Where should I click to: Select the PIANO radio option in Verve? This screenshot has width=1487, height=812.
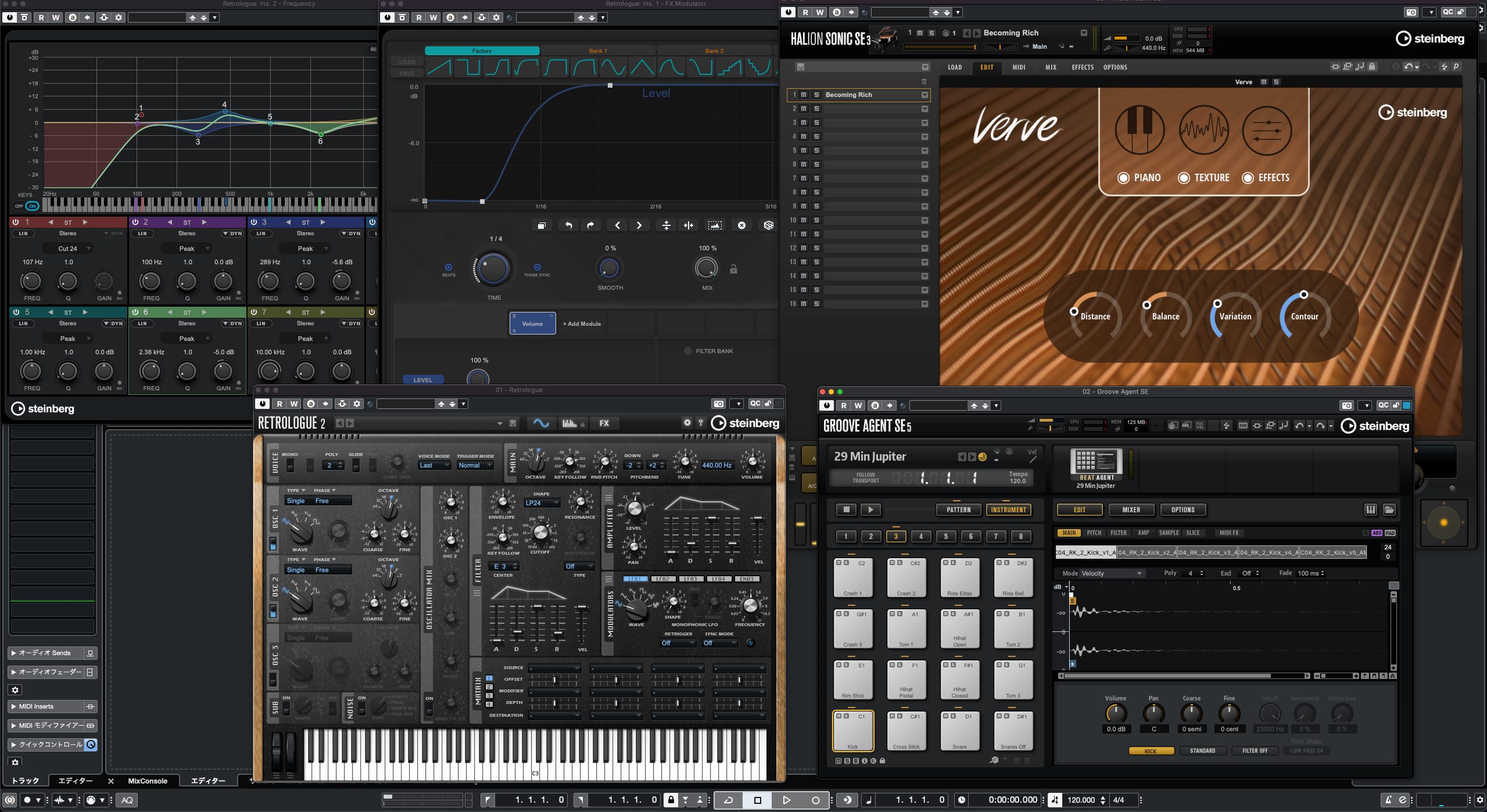pyautogui.click(x=1123, y=178)
